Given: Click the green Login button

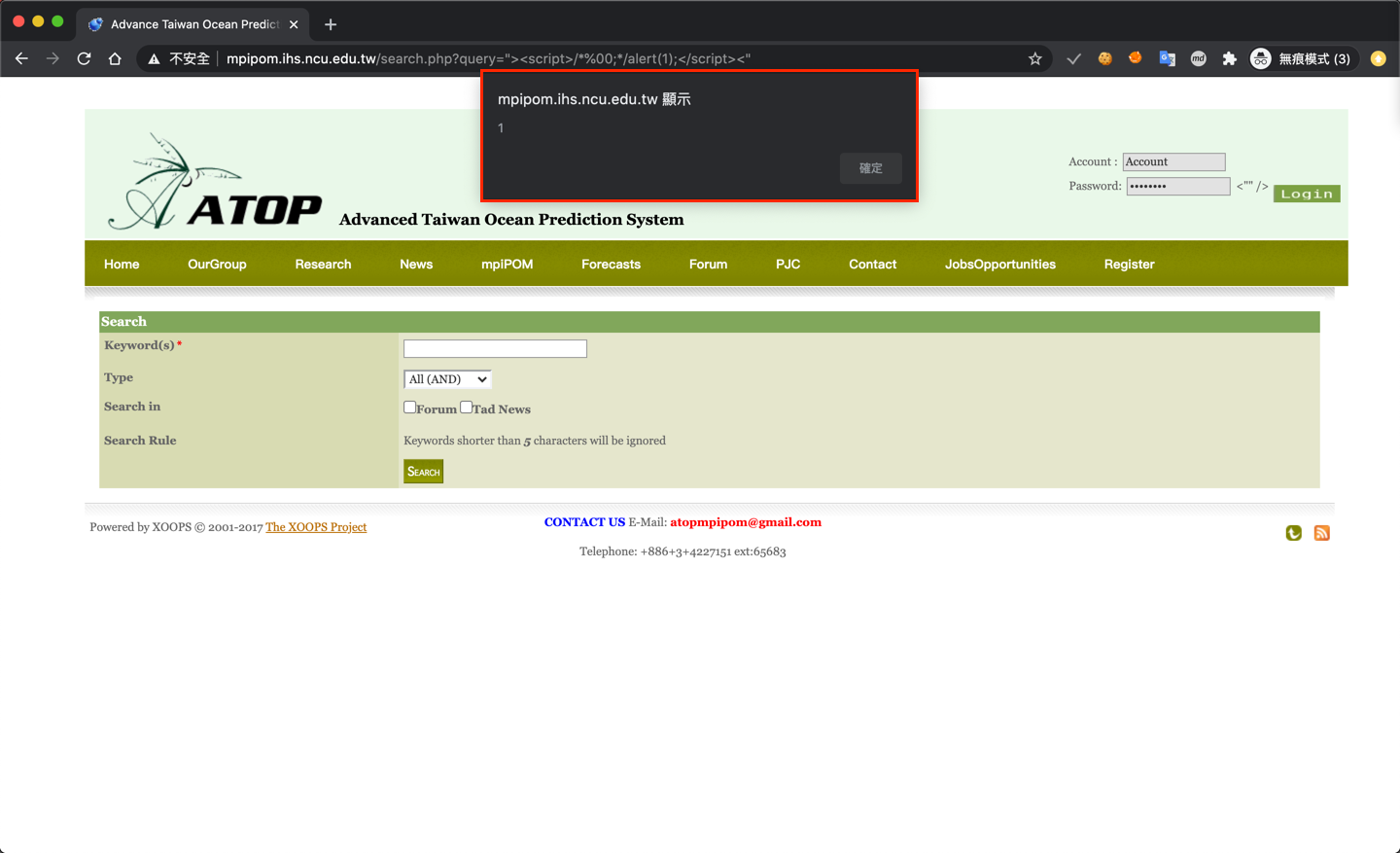Looking at the screenshot, I should tap(1307, 194).
